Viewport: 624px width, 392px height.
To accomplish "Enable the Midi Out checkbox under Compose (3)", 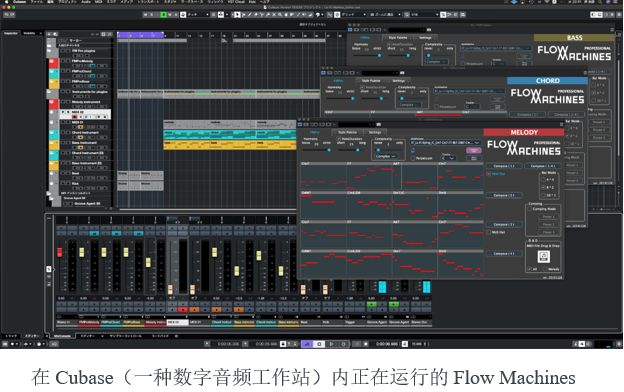I will tap(488, 232).
